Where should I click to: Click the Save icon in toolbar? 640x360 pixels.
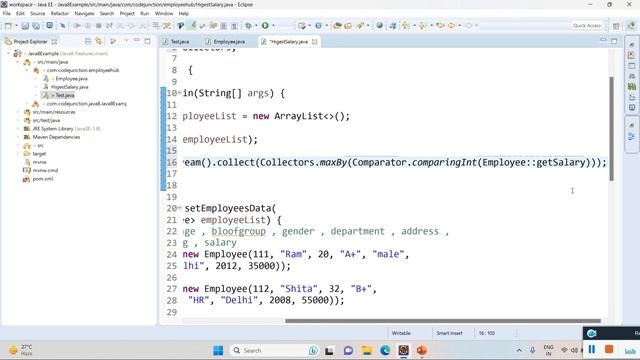pos(25,25)
